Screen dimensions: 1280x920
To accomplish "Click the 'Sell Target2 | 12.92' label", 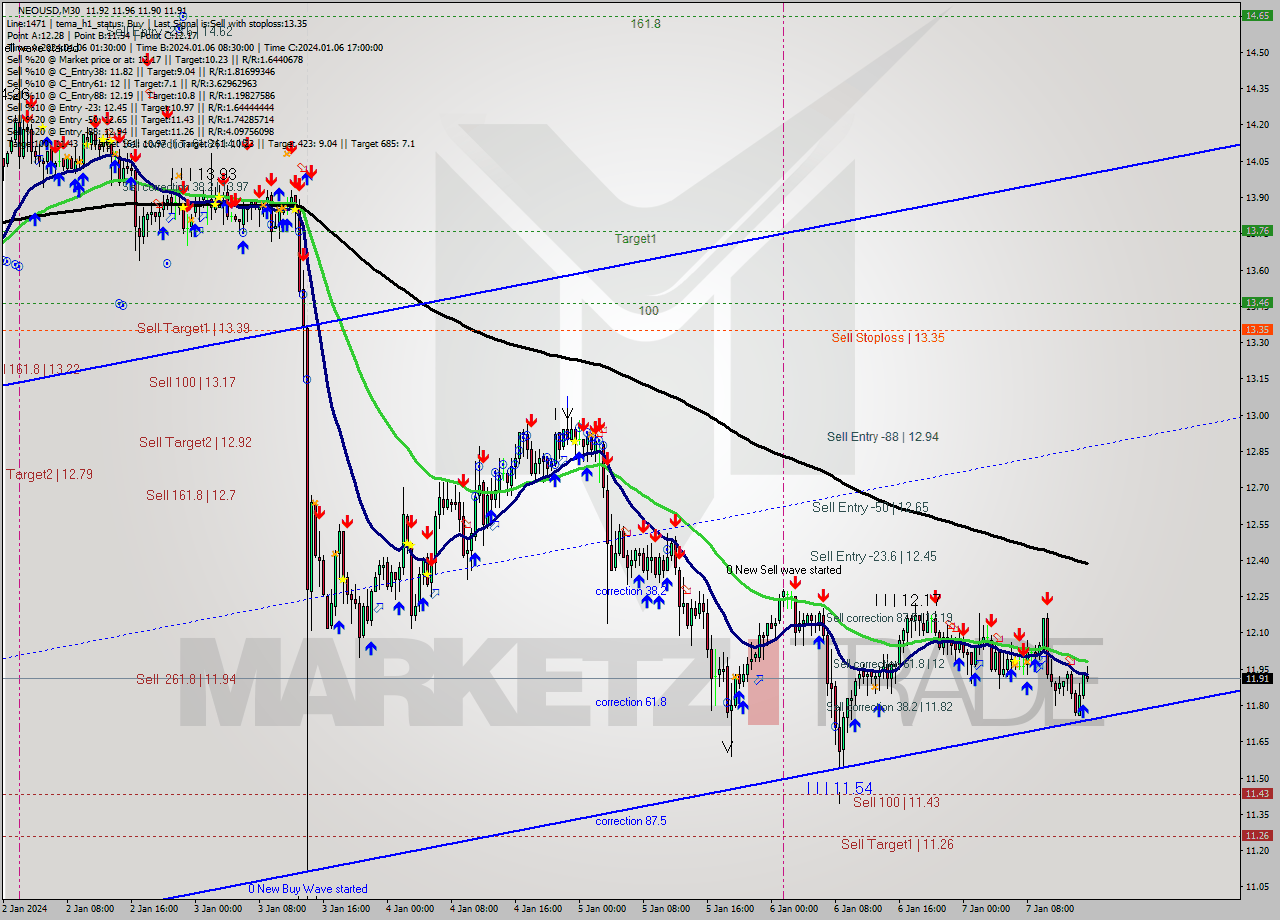I will pyautogui.click(x=195, y=442).
